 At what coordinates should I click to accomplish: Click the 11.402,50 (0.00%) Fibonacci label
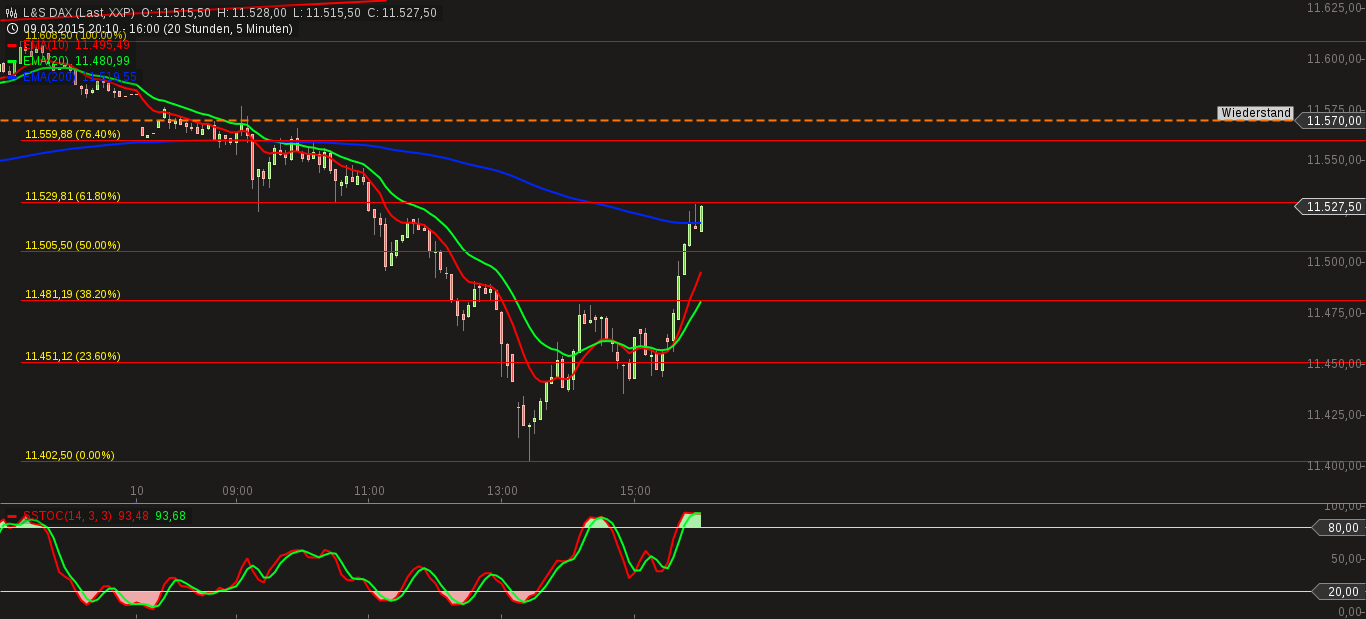click(x=68, y=454)
